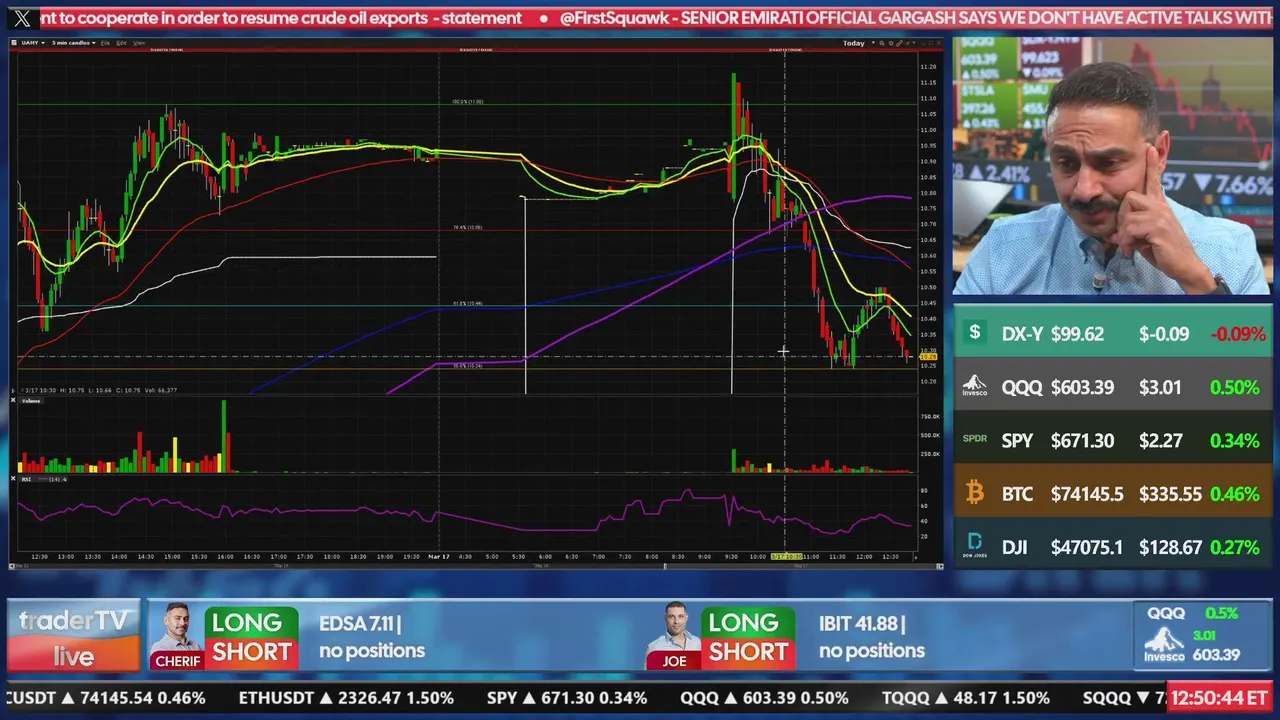Click Cherif's SHORT badge
1280x720 pixels.
tap(251, 653)
